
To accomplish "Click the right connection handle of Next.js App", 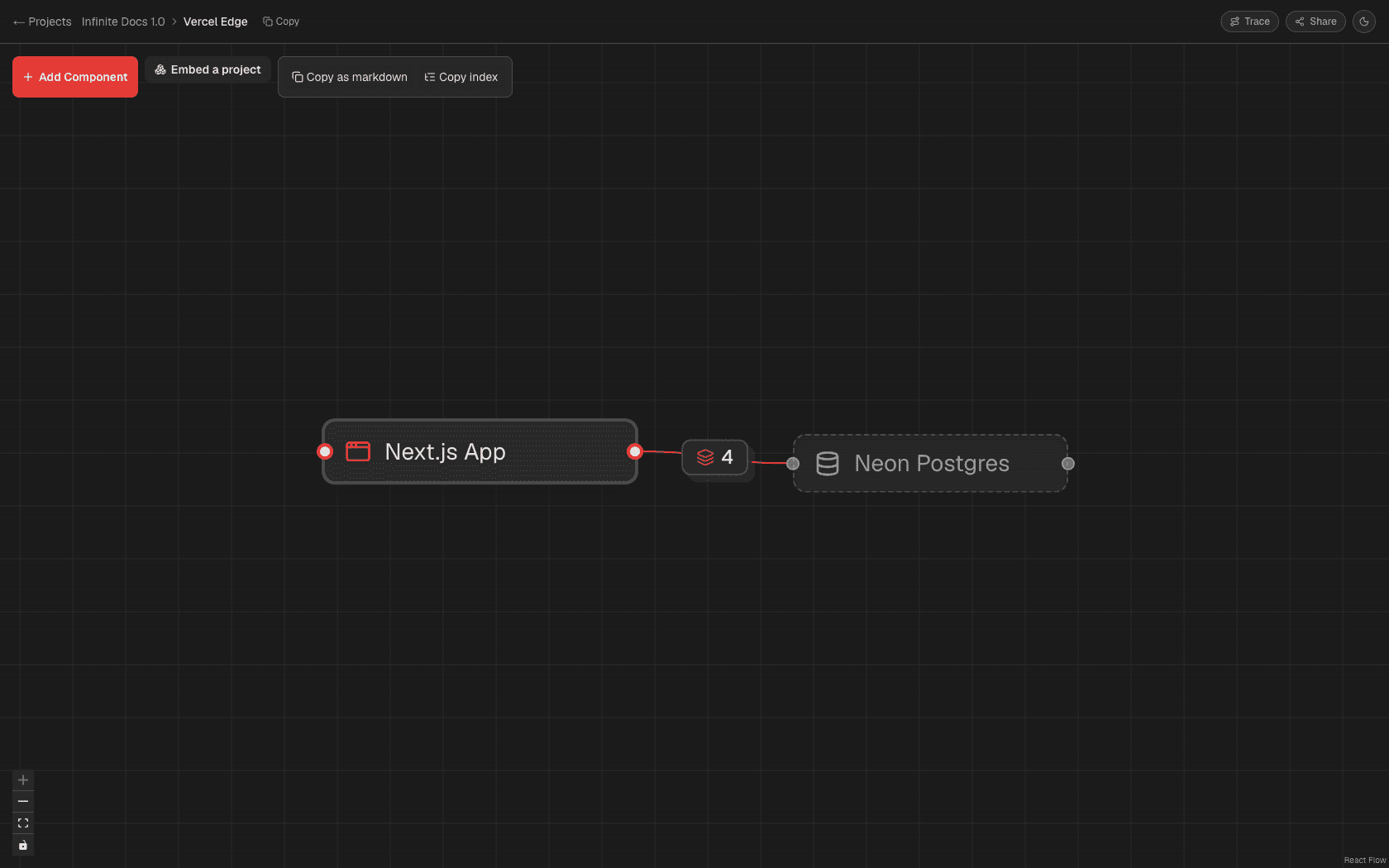I will pos(635,451).
